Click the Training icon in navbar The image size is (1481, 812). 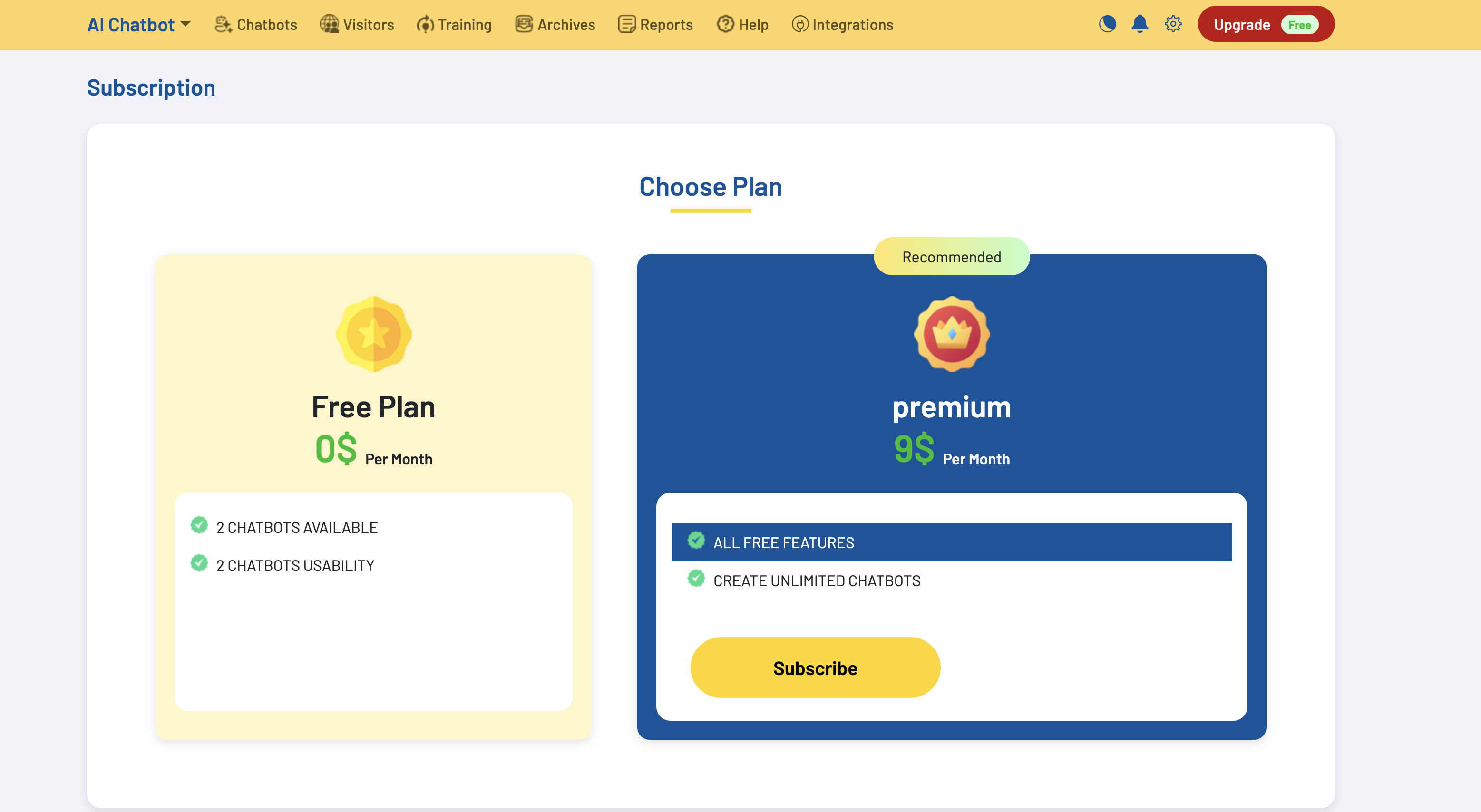pyautogui.click(x=426, y=24)
